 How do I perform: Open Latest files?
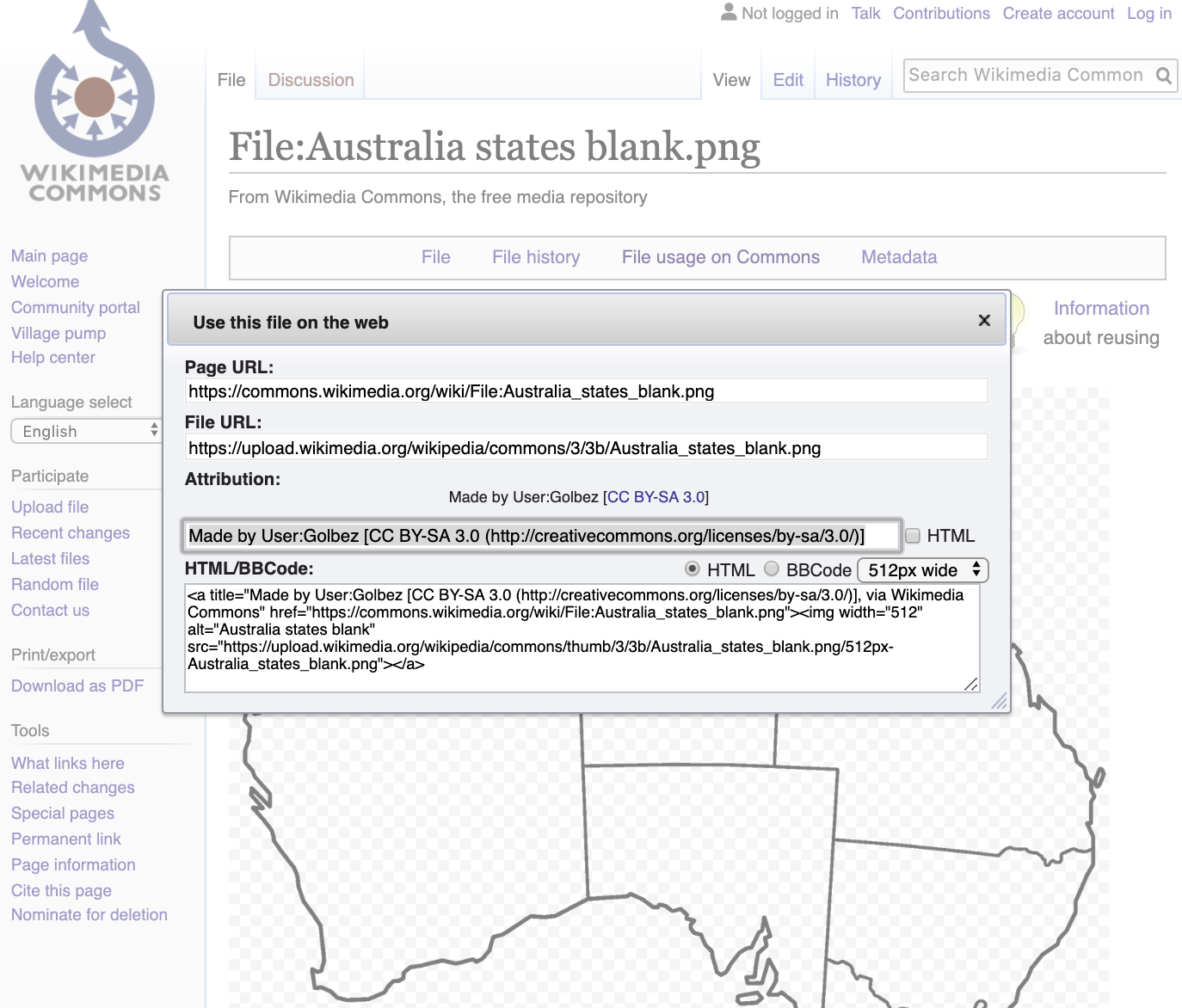click(x=50, y=558)
